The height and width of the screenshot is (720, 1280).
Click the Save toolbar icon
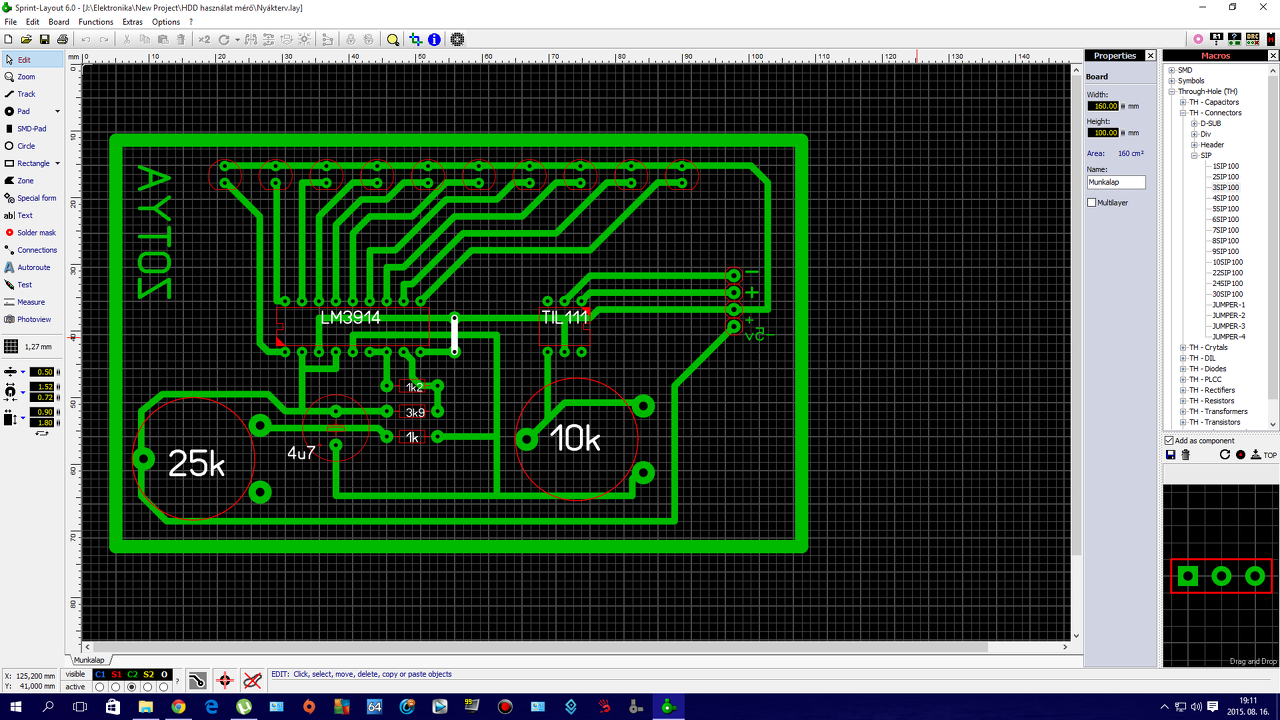[x=45, y=39]
